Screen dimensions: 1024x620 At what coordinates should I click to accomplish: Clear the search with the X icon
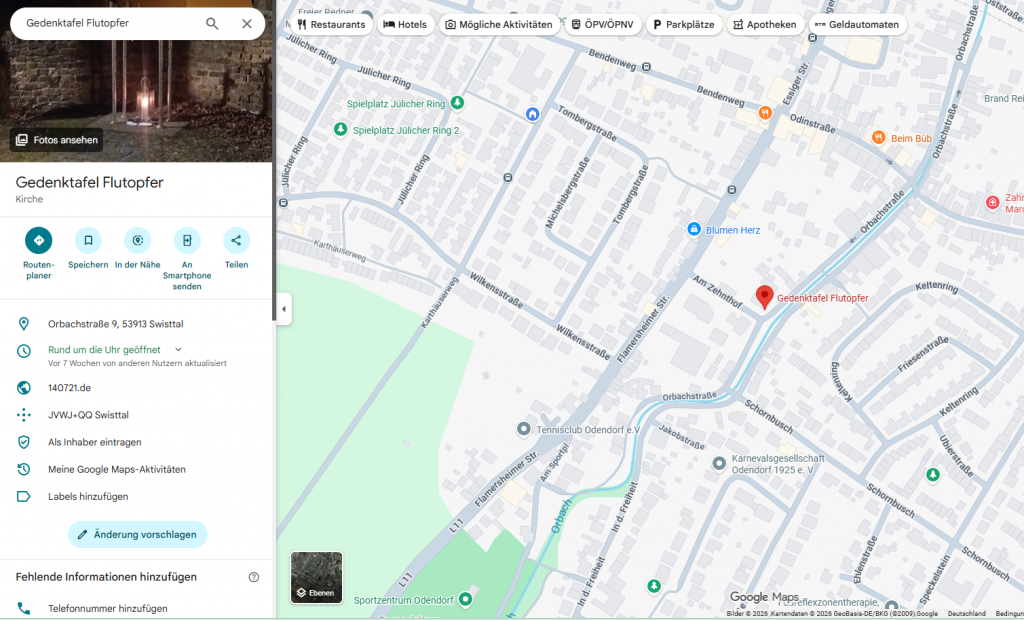[x=247, y=24]
